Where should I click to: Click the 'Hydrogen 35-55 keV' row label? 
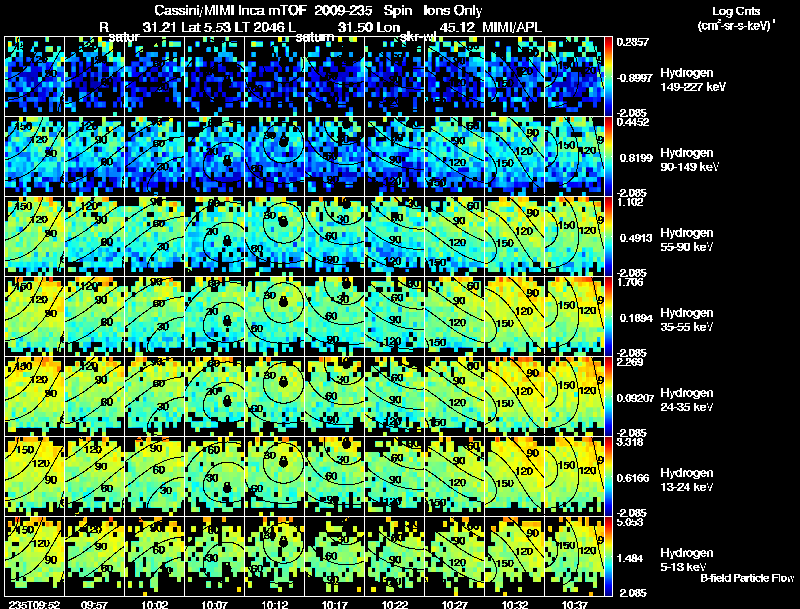(x=687, y=320)
